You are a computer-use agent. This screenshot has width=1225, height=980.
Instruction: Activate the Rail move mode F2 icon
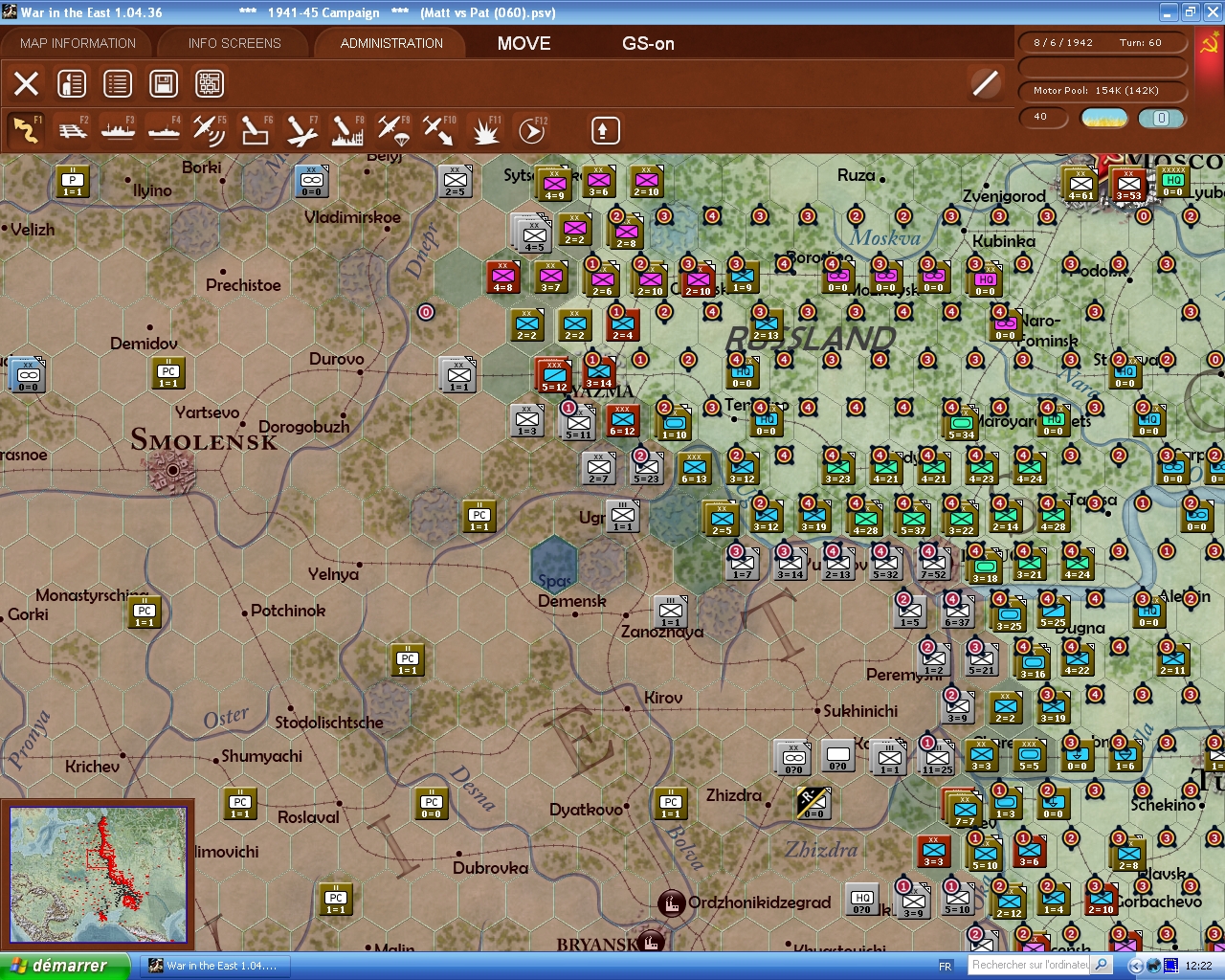(73, 130)
